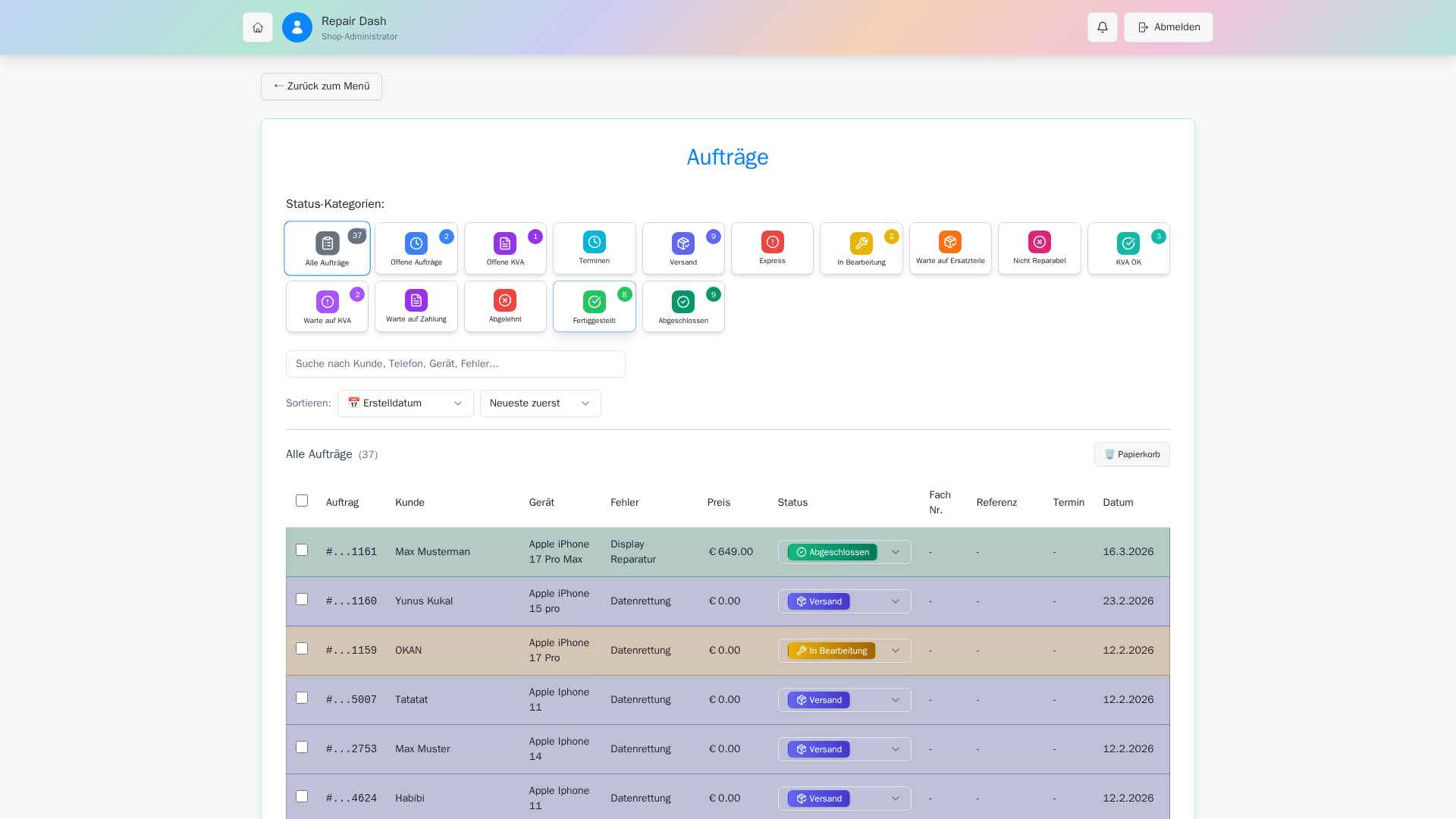Viewport: 1456px width, 819px height.
Task: Open the Neueste zuerst order dropdown
Action: coord(541,403)
